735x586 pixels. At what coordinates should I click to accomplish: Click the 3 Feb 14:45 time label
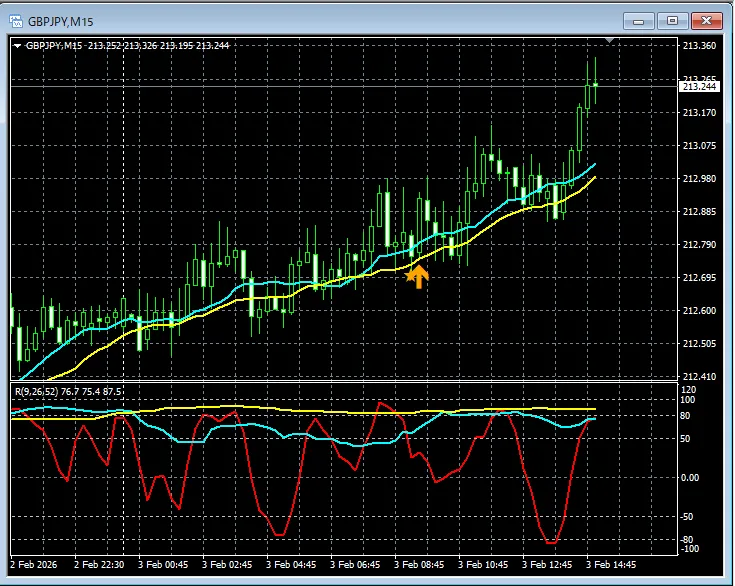click(610, 565)
